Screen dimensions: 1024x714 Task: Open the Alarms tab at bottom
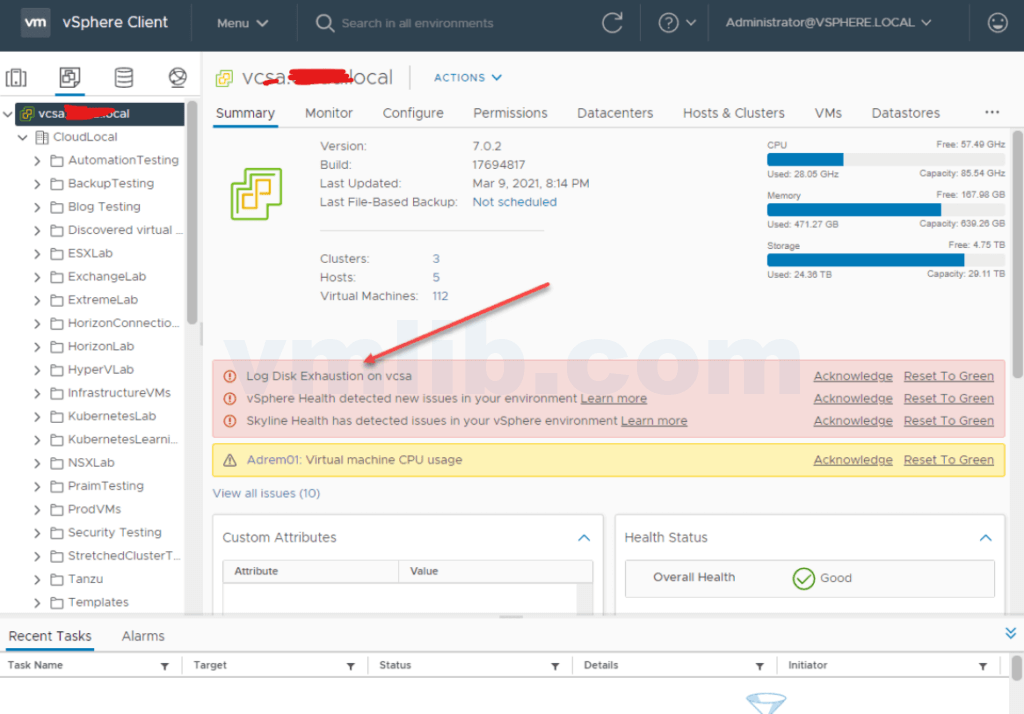tap(143, 635)
